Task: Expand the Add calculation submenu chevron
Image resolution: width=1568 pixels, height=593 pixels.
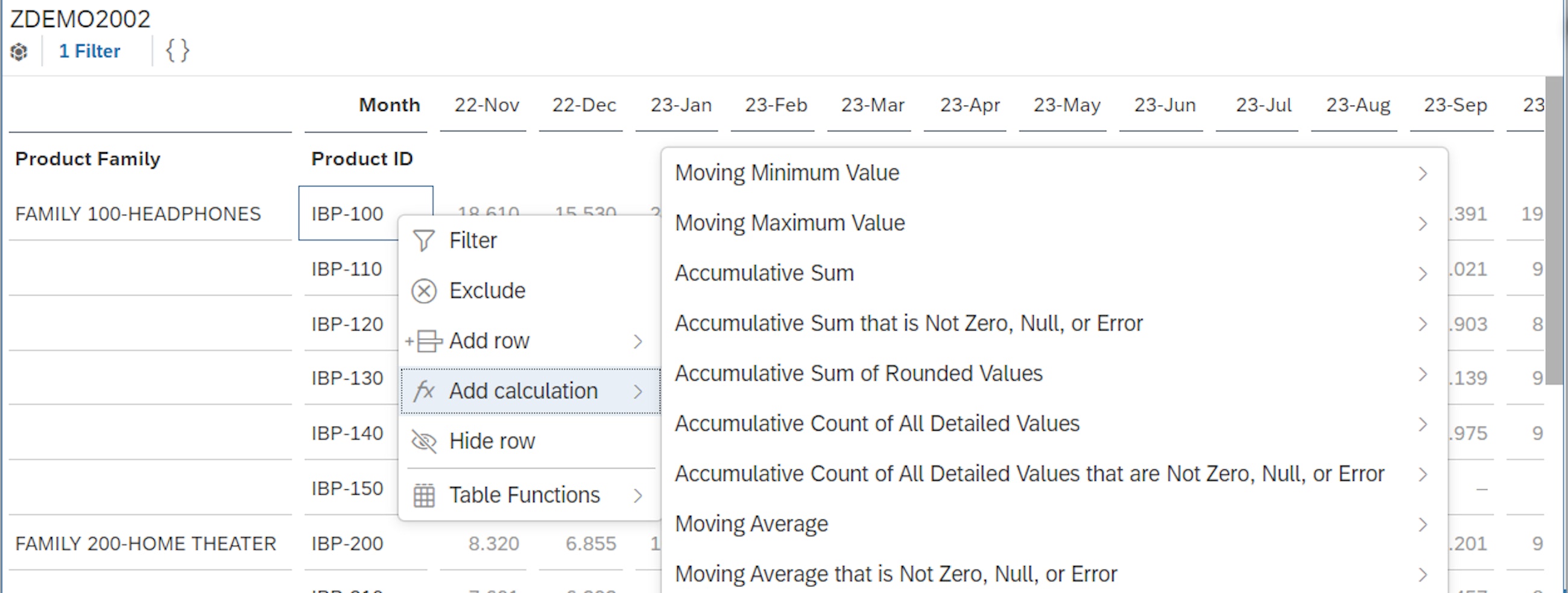Action: point(637,391)
